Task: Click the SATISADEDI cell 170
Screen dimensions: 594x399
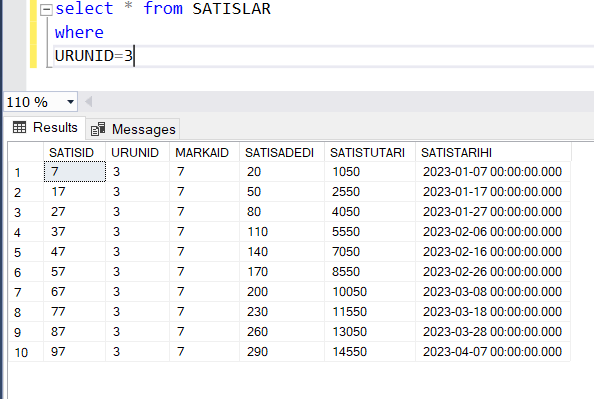Action: click(282, 272)
